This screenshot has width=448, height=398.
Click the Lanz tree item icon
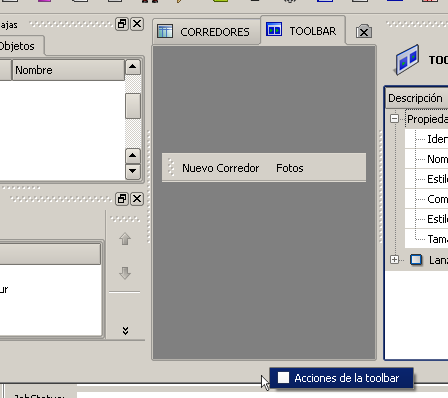point(416,260)
